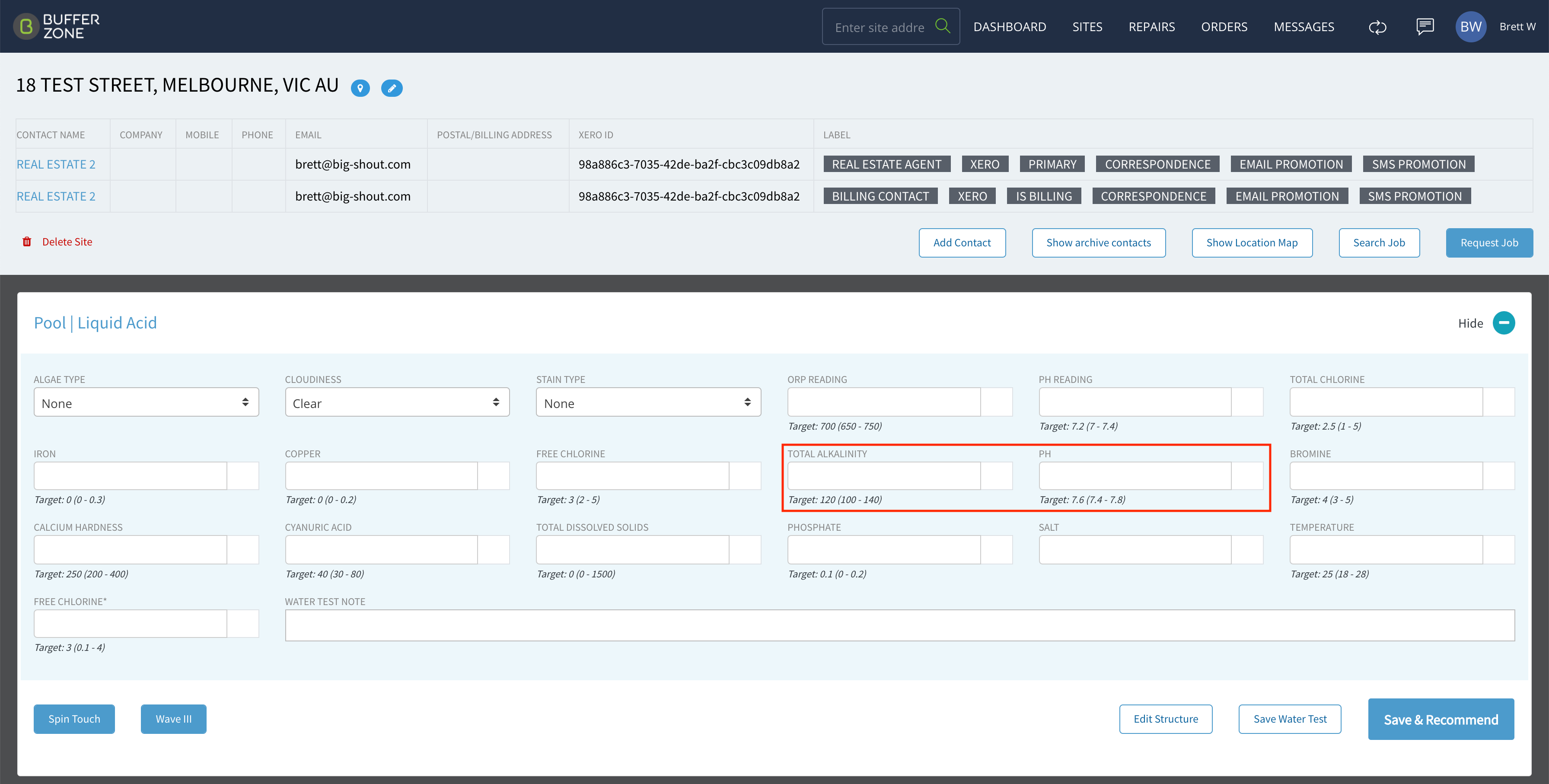Screen dimensions: 1549x784
Task: Click Save & Recommend button
Action: click(1441, 719)
